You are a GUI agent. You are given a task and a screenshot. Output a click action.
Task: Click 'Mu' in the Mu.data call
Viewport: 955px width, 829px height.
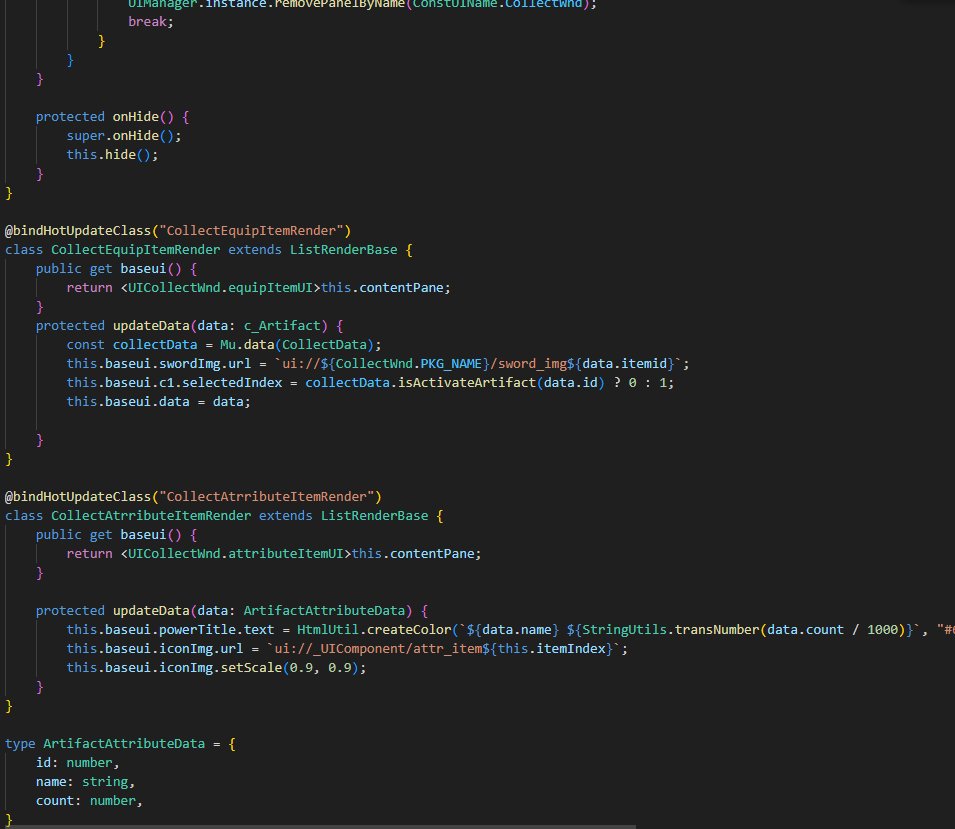(228, 344)
